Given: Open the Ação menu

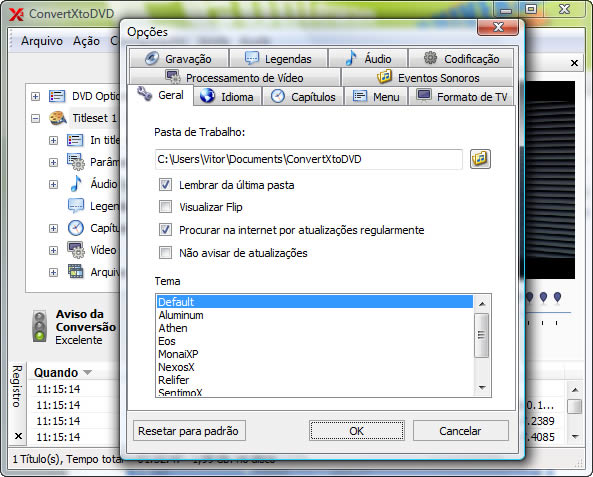Looking at the screenshot, I should pyautogui.click(x=86, y=40).
